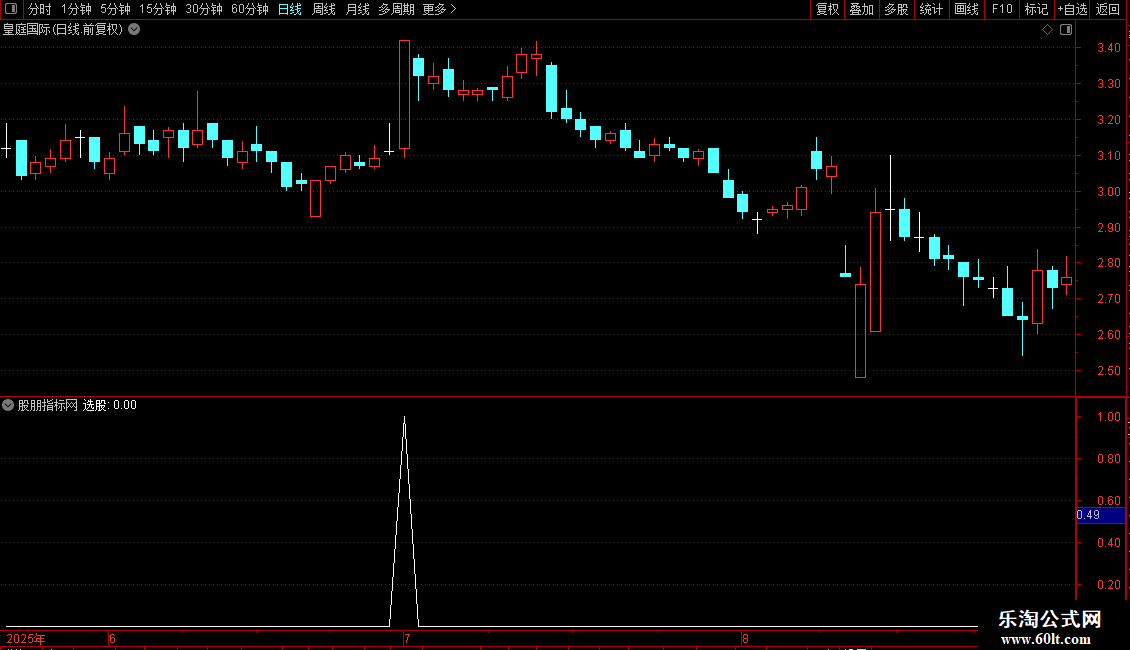1130x650 pixels.
Task: Select the 5分钟 period tab
Action: point(115,9)
